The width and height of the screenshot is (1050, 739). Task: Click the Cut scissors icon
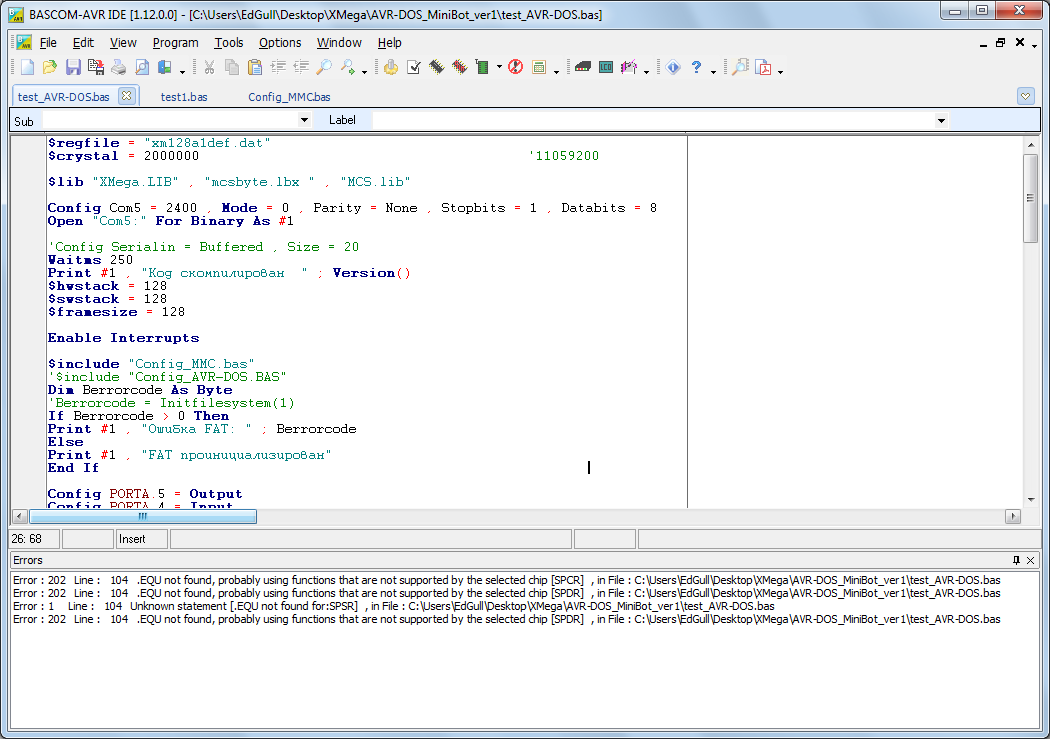[209, 67]
